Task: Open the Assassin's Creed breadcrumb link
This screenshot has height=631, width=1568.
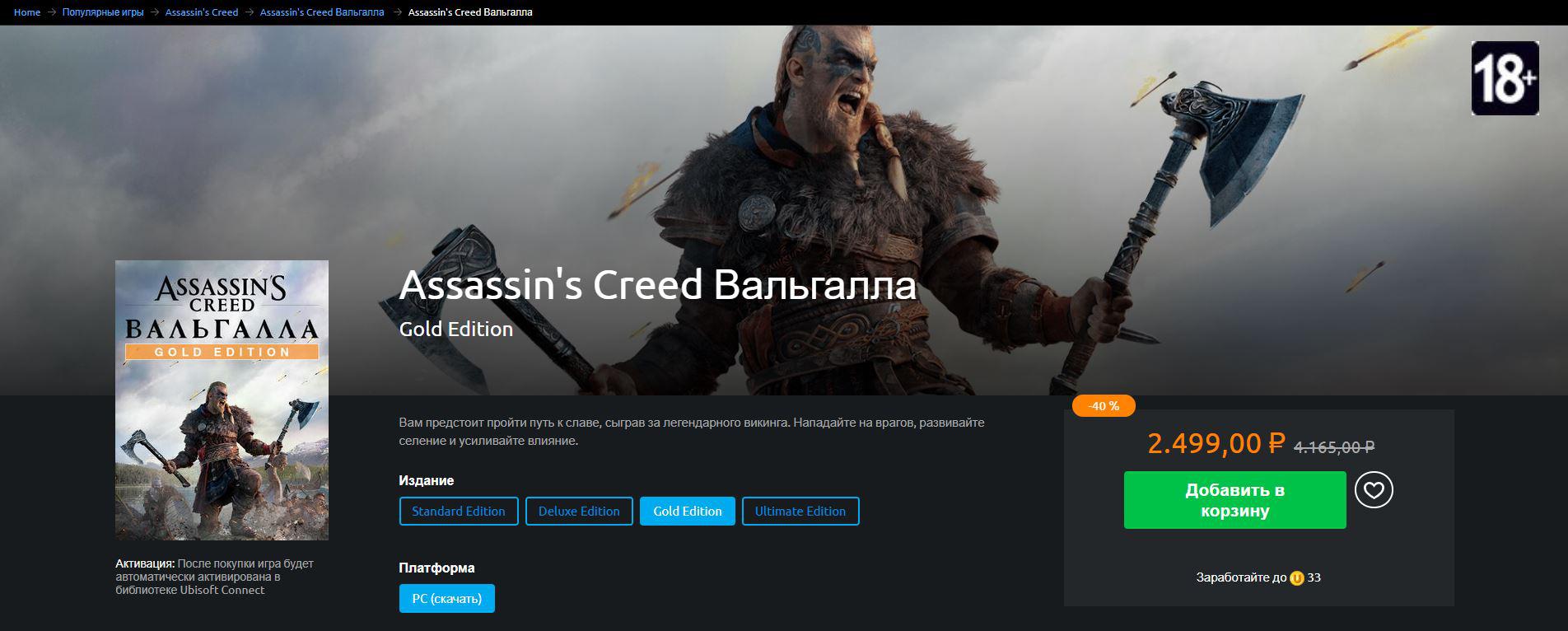Action: click(202, 12)
